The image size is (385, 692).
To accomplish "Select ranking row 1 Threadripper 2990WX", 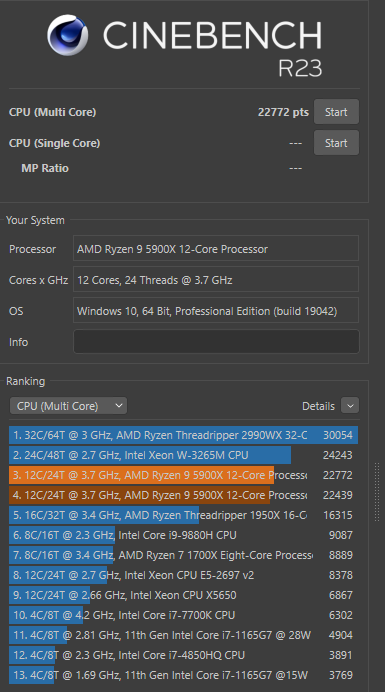I will point(183,435).
